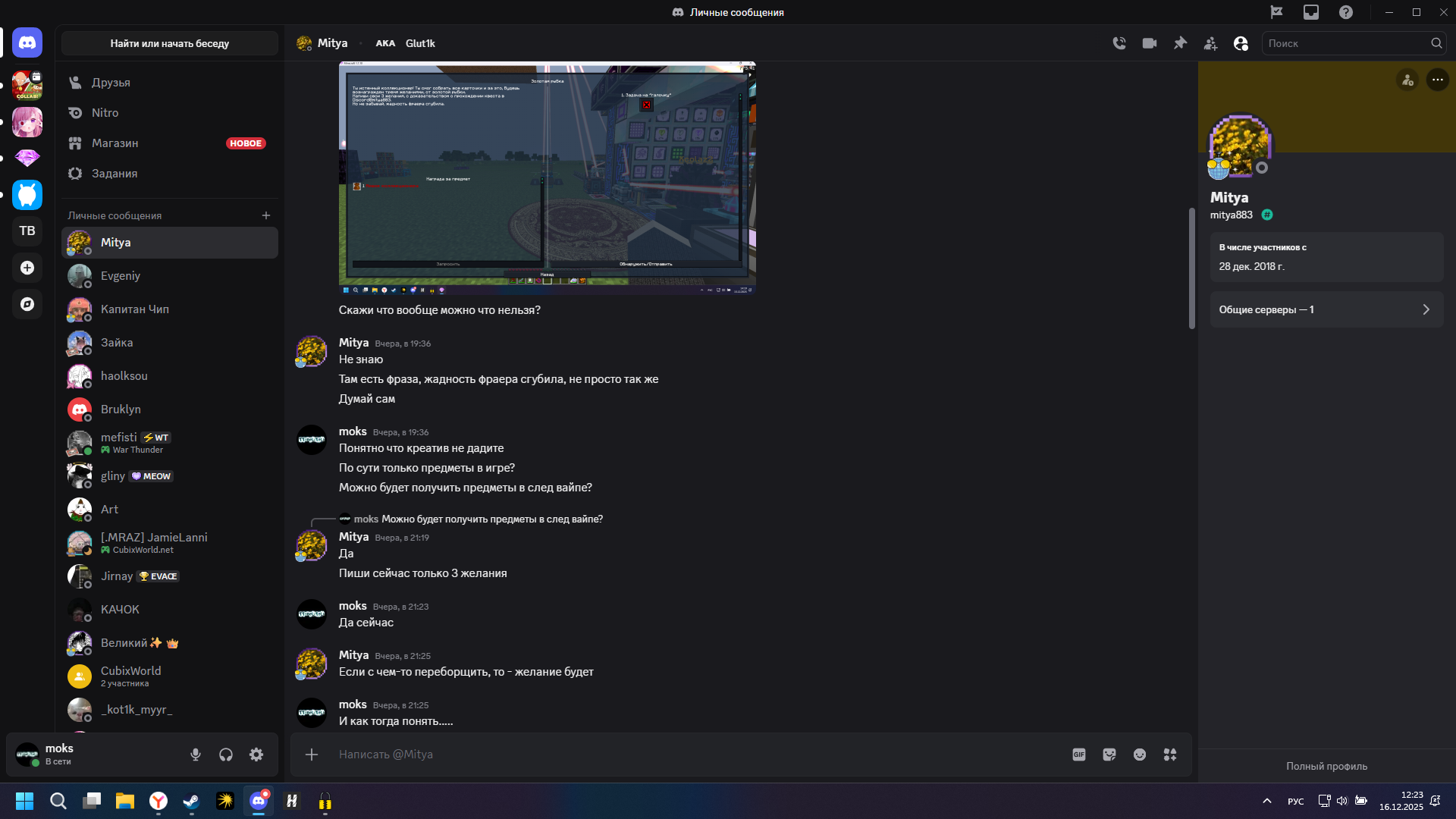Open the sticker picker

pos(1109,755)
